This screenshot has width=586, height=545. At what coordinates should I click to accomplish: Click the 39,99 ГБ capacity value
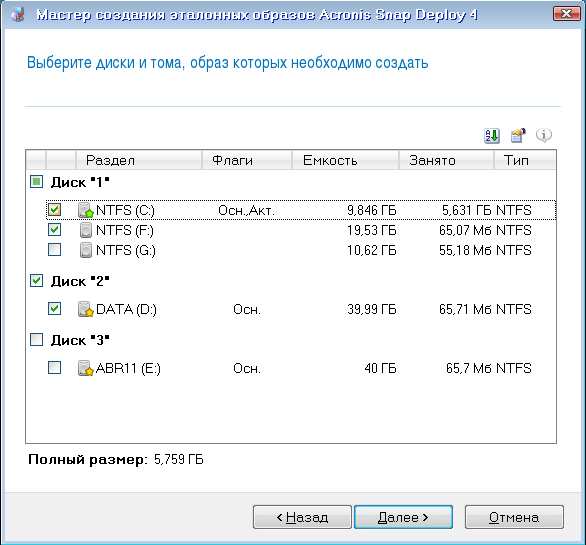pos(371,309)
